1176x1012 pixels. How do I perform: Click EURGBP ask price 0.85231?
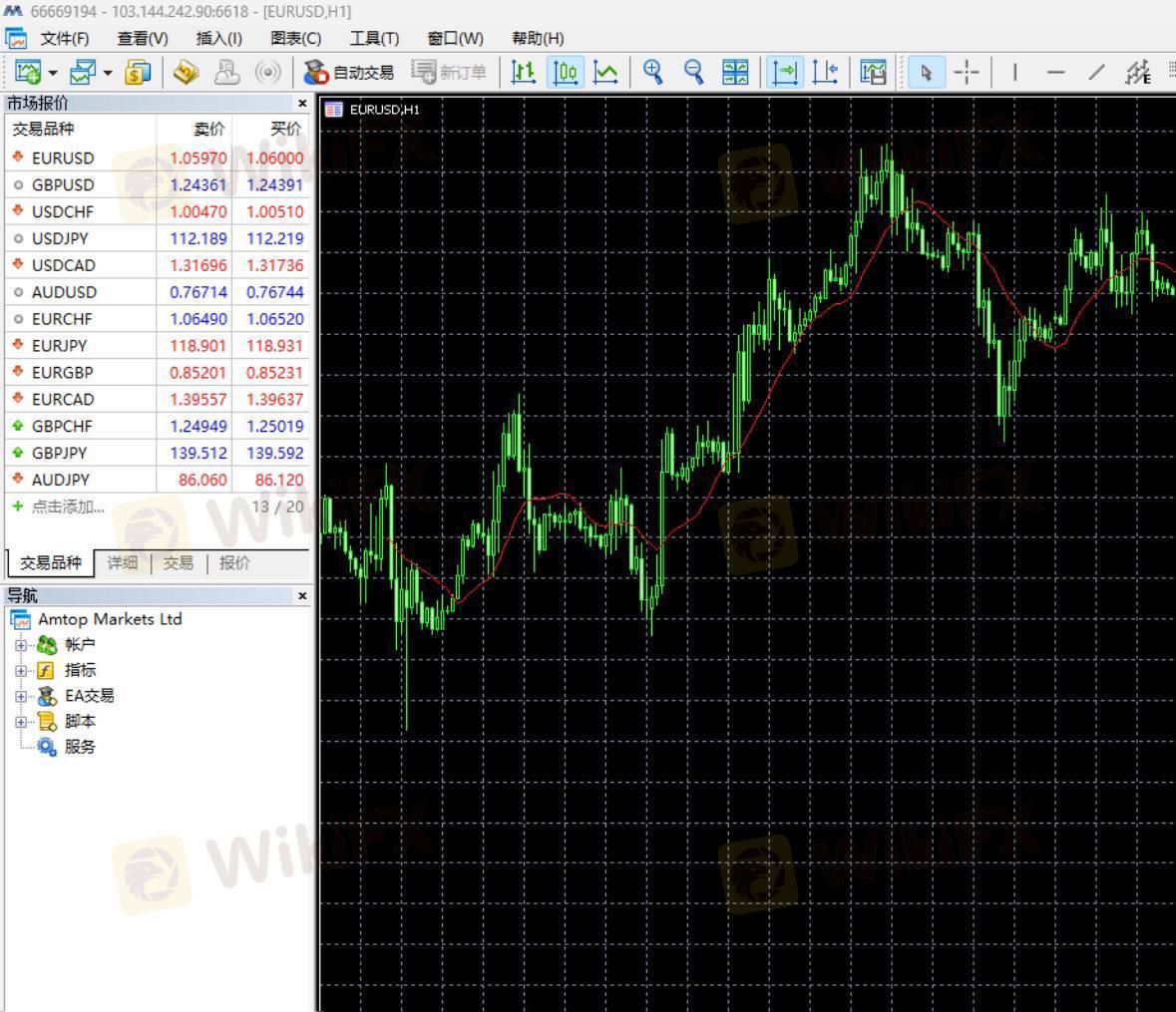pyautogui.click(x=274, y=373)
